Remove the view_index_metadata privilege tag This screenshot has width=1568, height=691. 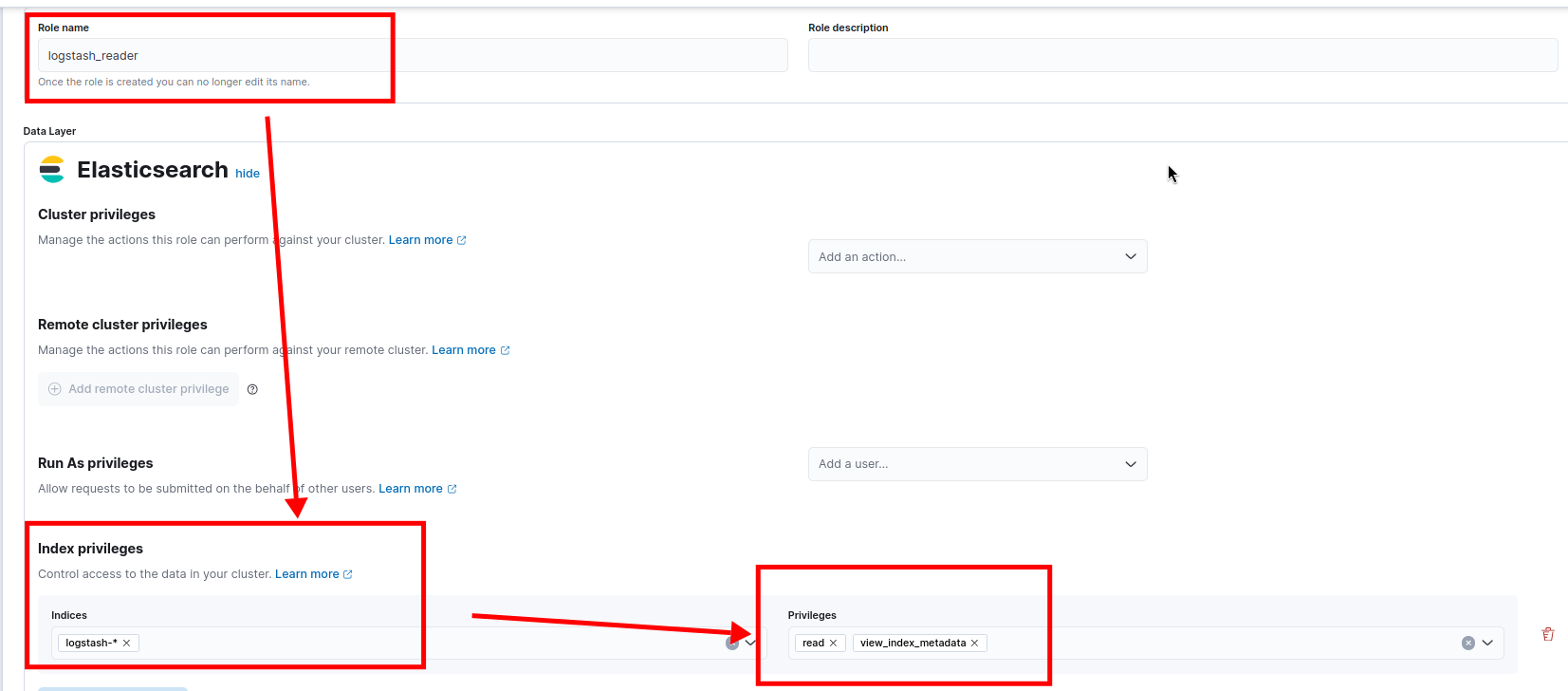974,644
